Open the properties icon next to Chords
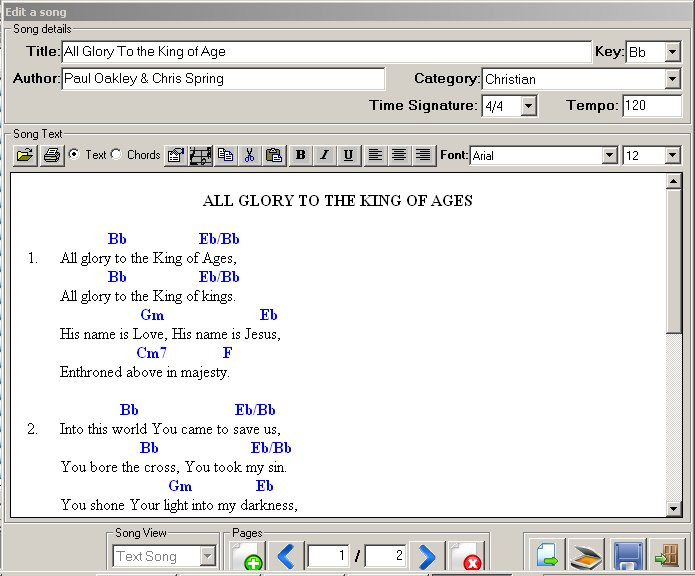 [176, 156]
